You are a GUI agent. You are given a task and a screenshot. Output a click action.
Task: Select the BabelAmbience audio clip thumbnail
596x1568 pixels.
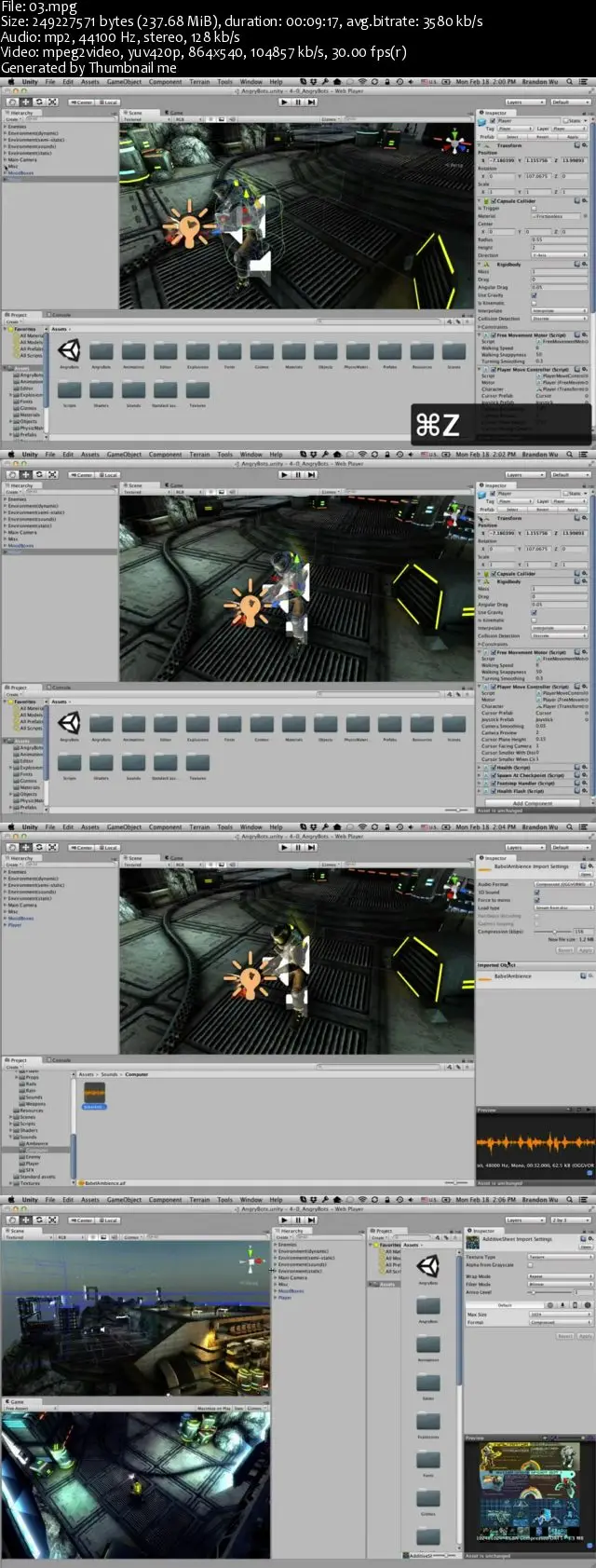(x=94, y=1093)
